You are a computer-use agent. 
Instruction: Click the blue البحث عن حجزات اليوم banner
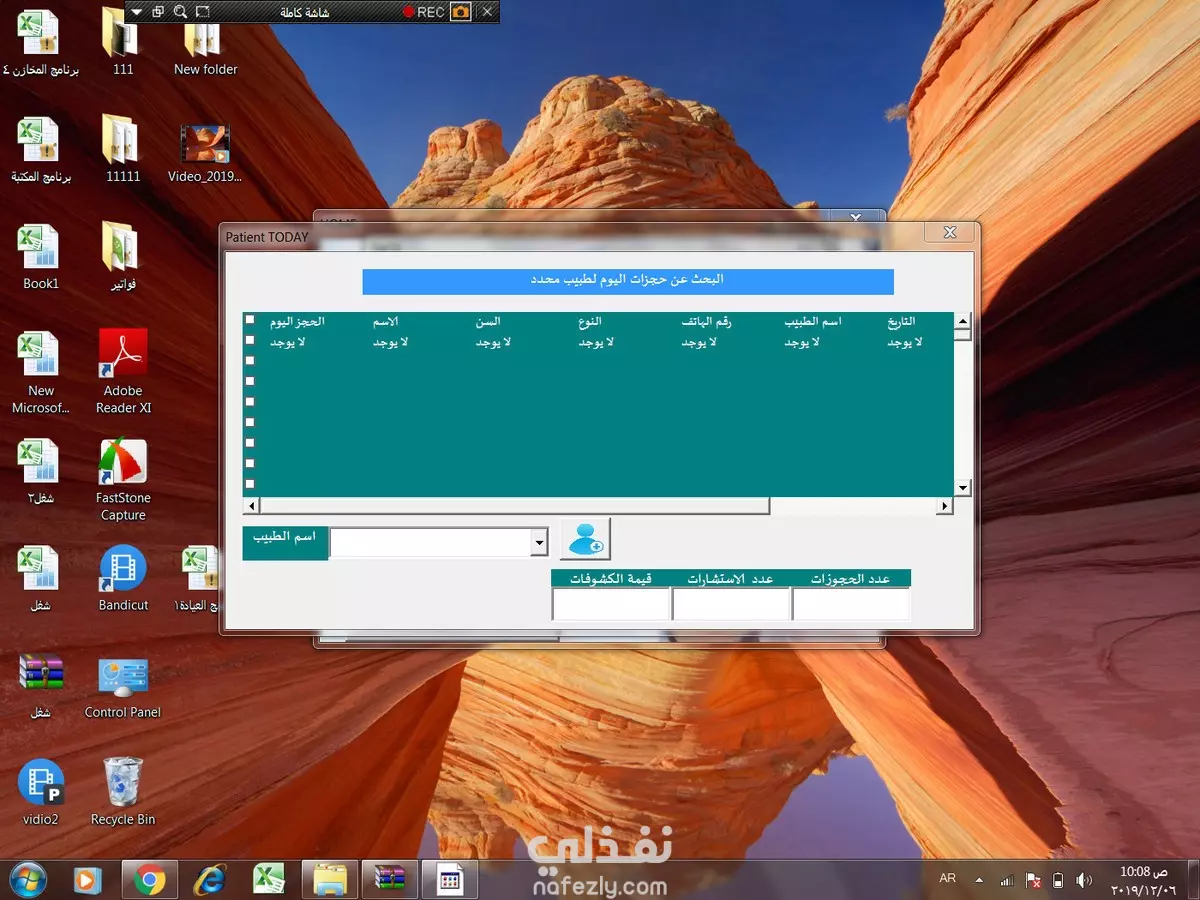(x=628, y=281)
